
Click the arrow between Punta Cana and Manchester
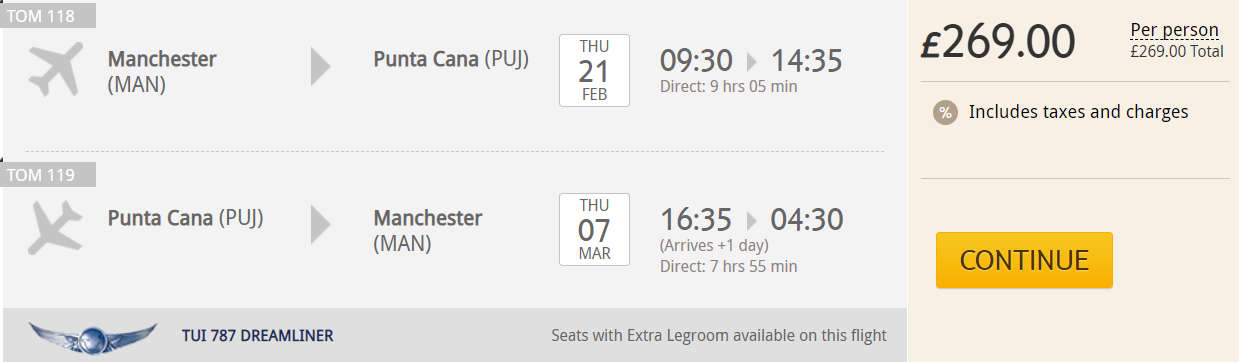(x=321, y=225)
